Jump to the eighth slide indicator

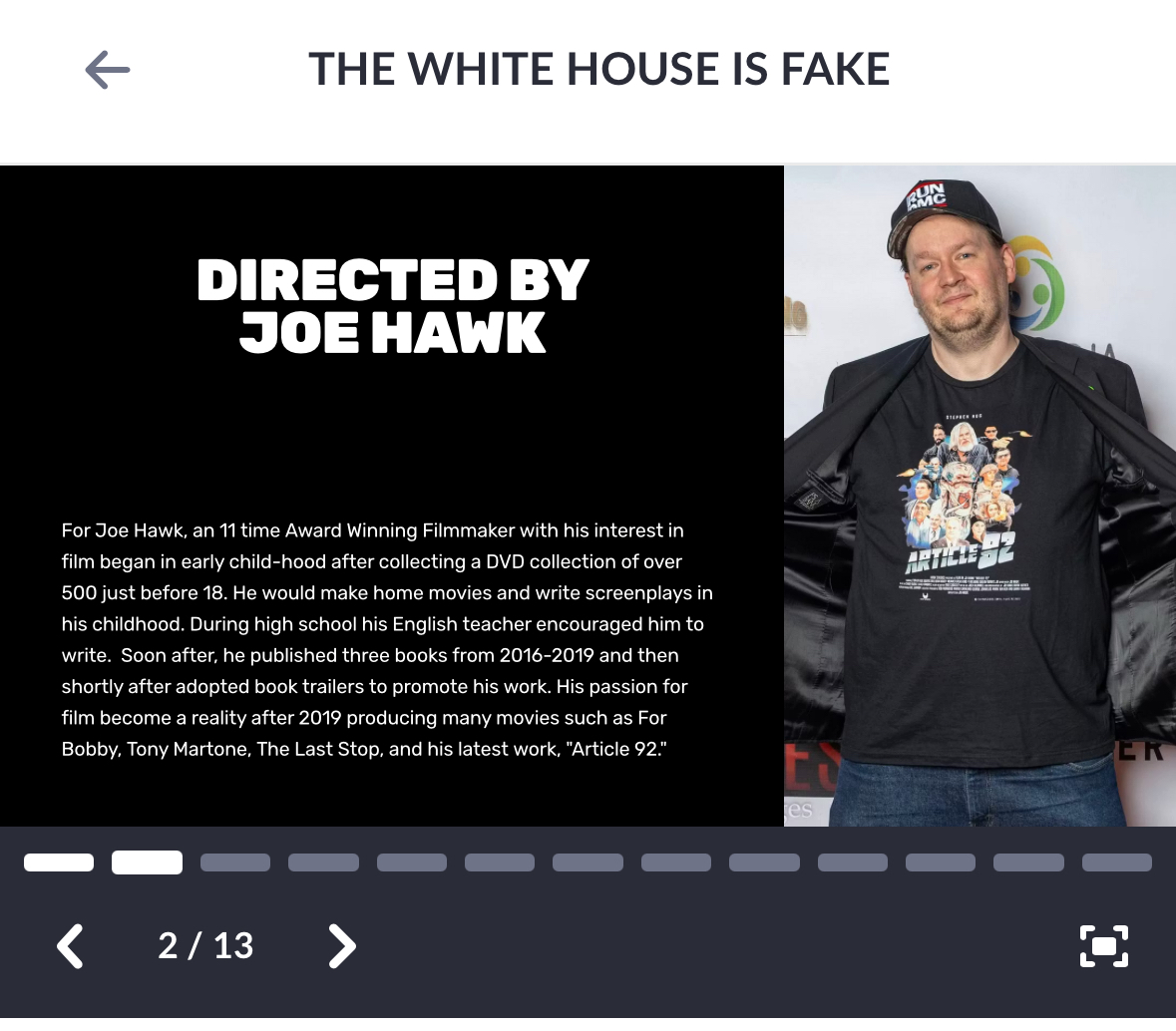pos(675,862)
